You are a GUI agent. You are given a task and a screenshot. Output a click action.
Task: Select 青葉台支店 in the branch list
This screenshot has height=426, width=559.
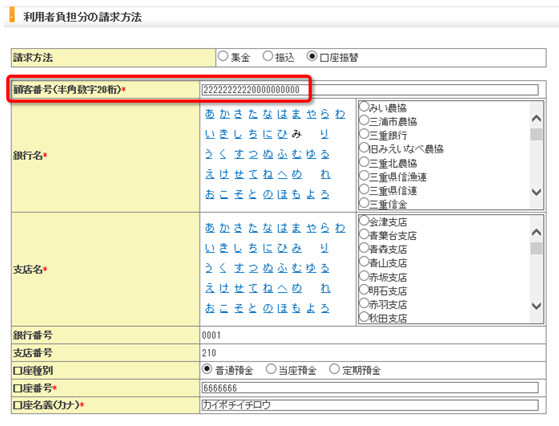(x=364, y=234)
